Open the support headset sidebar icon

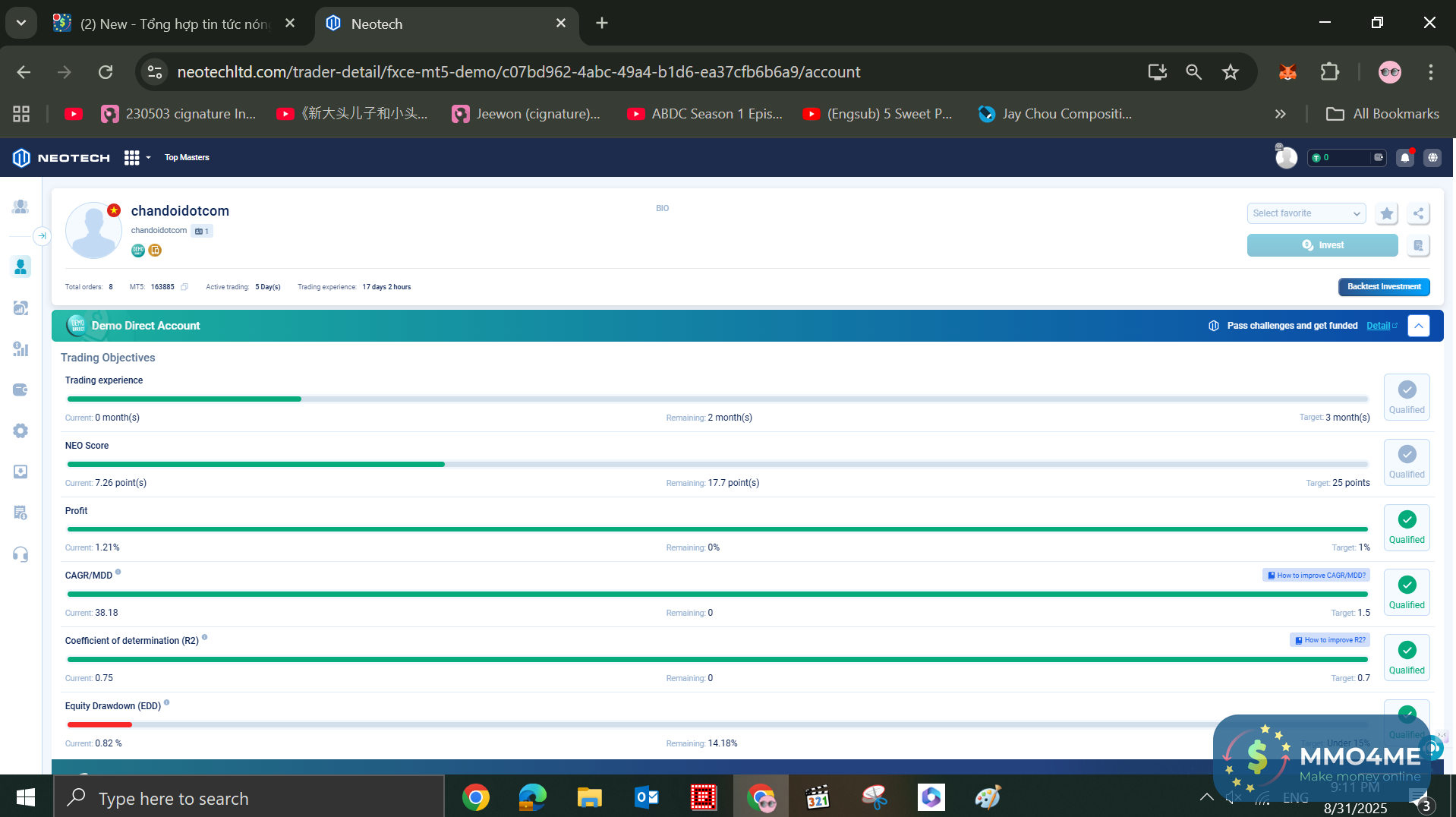[20, 554]
